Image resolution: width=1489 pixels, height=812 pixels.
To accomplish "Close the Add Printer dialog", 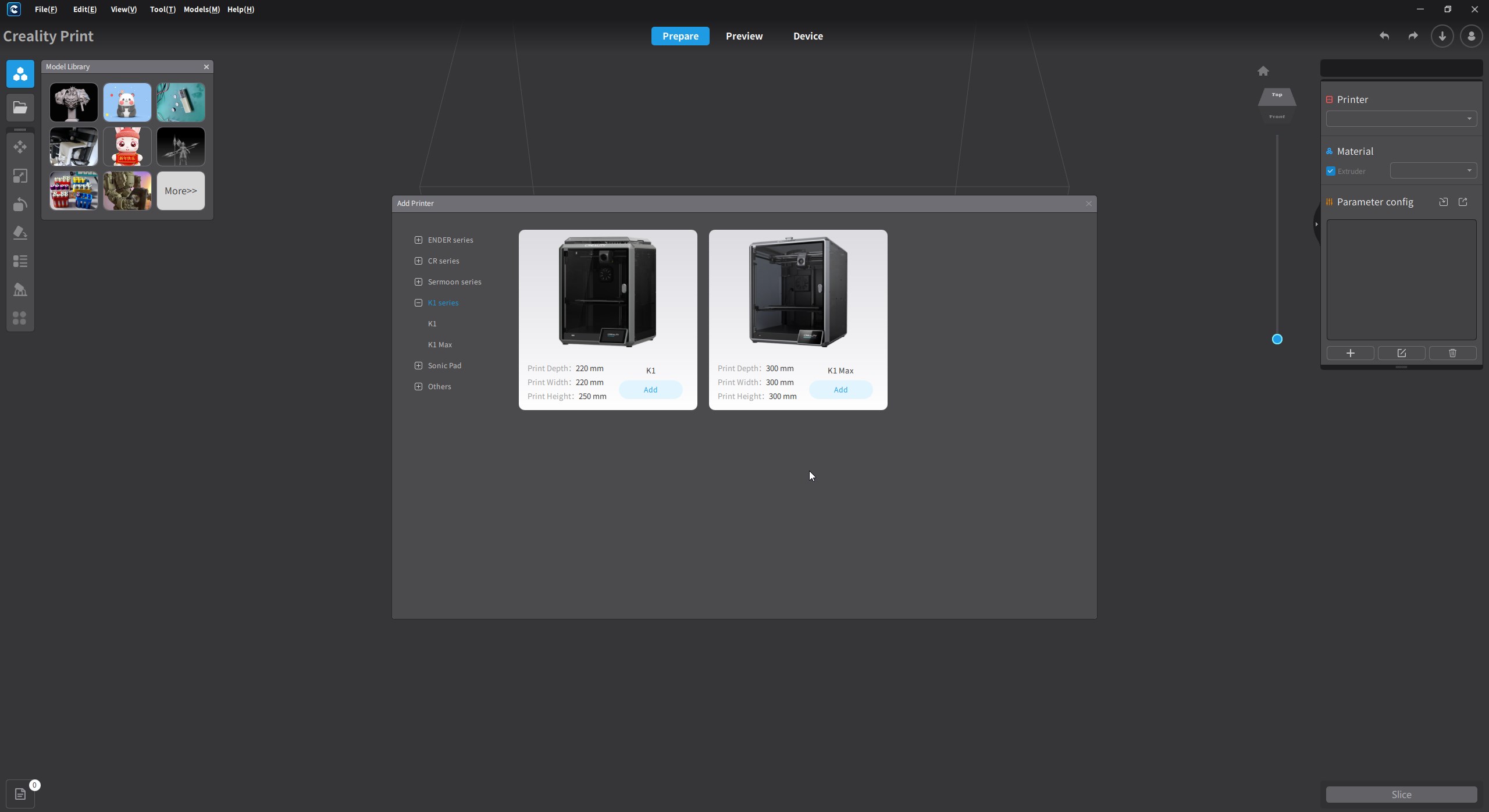I will [1089, 204].
